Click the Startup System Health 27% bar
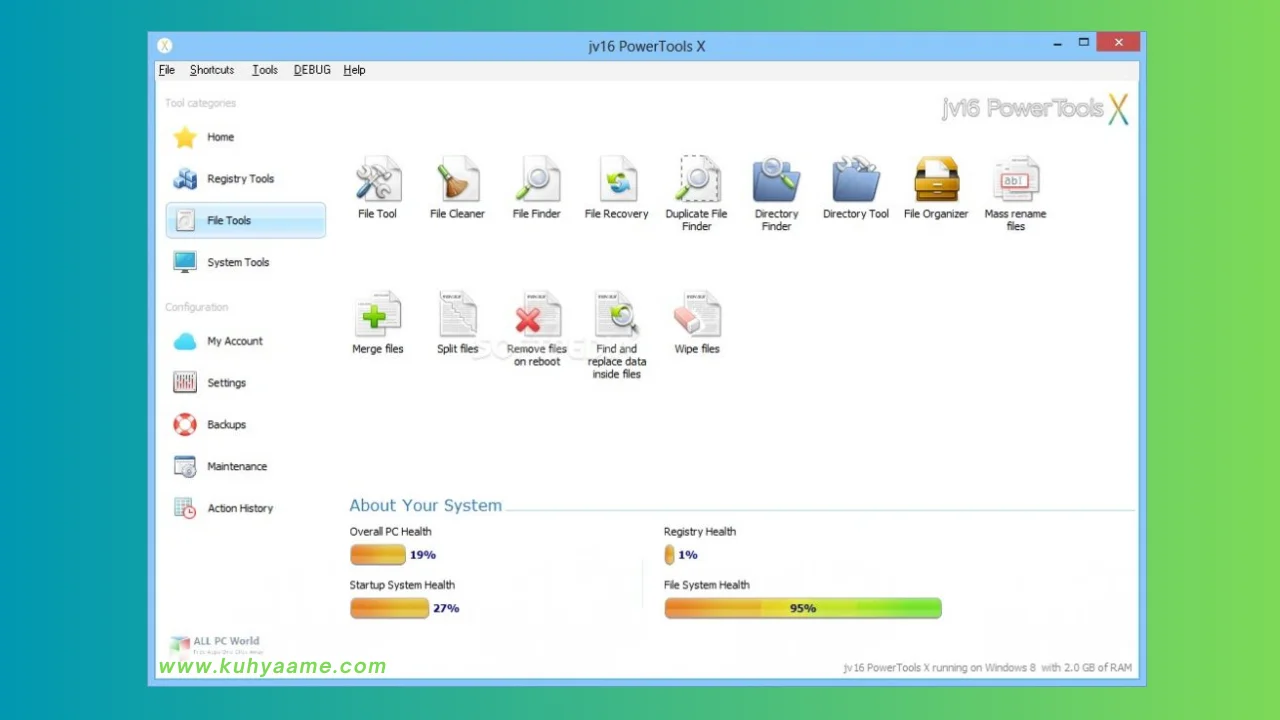The image size is (1280, 720). (x=389, y=608)
